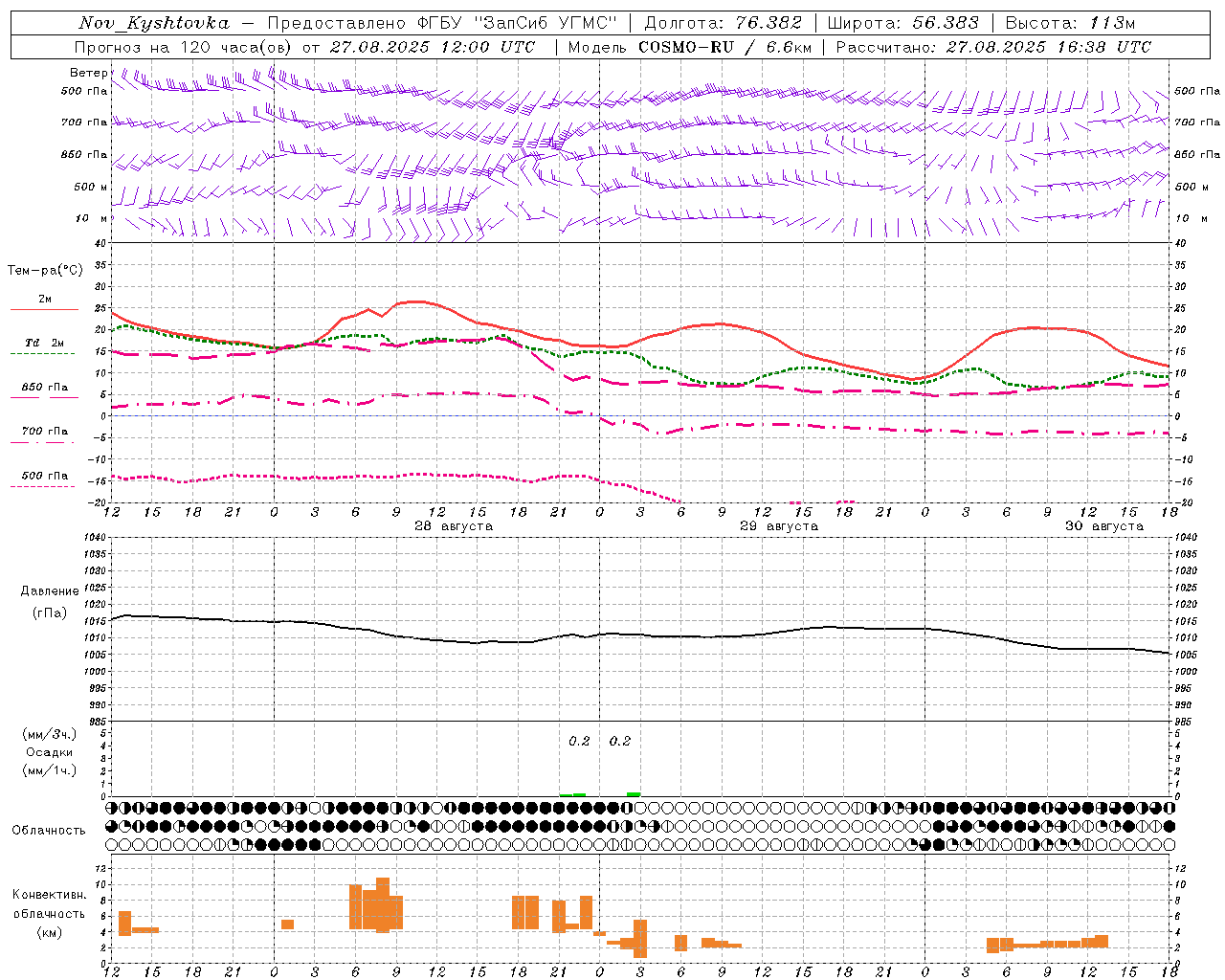
Task: Click the Тем-ра(°C) panel label
Action: 45,271
